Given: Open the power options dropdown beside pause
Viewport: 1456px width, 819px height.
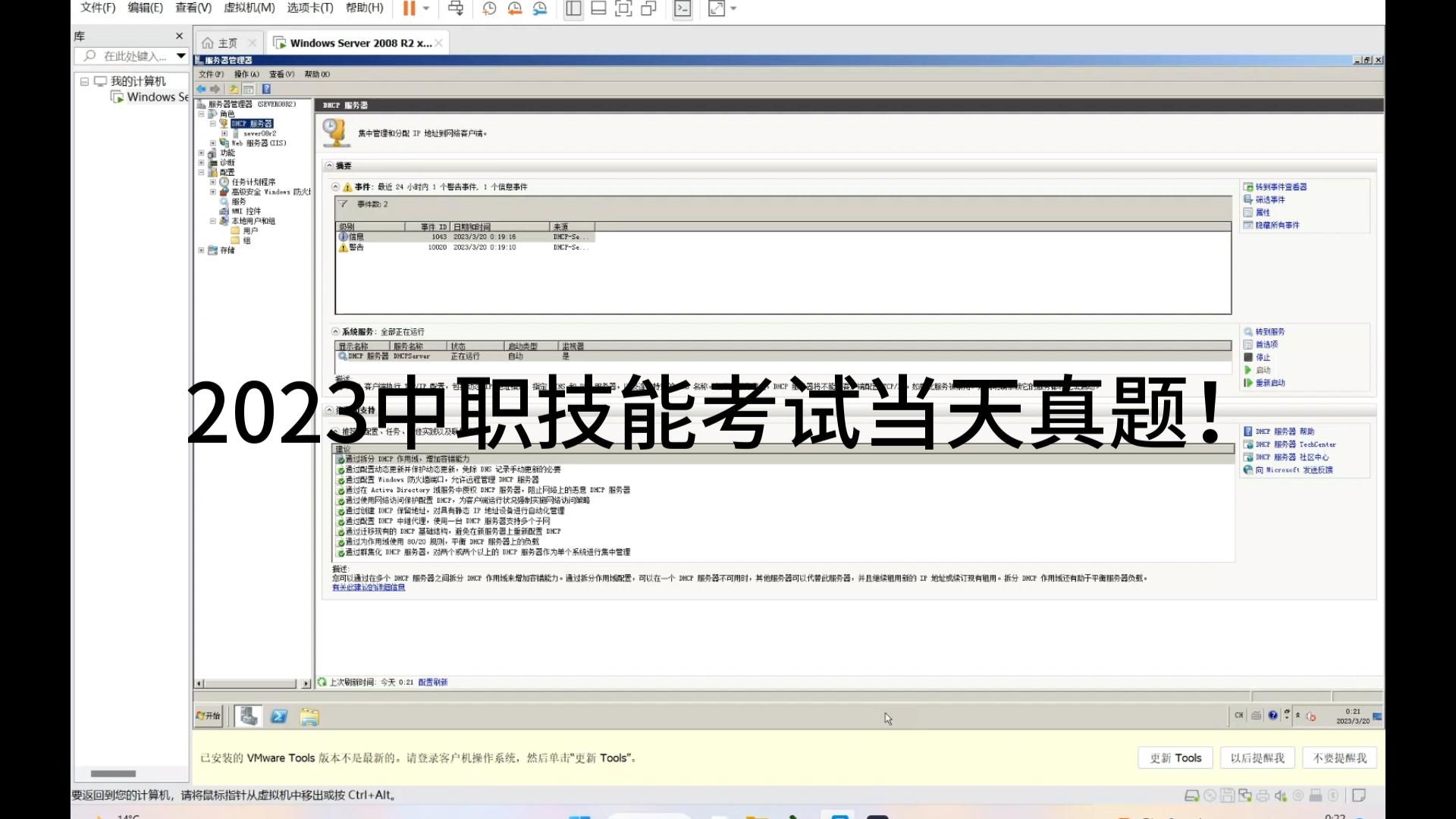Looking at the screenshot, I should [x=426, y=8].
